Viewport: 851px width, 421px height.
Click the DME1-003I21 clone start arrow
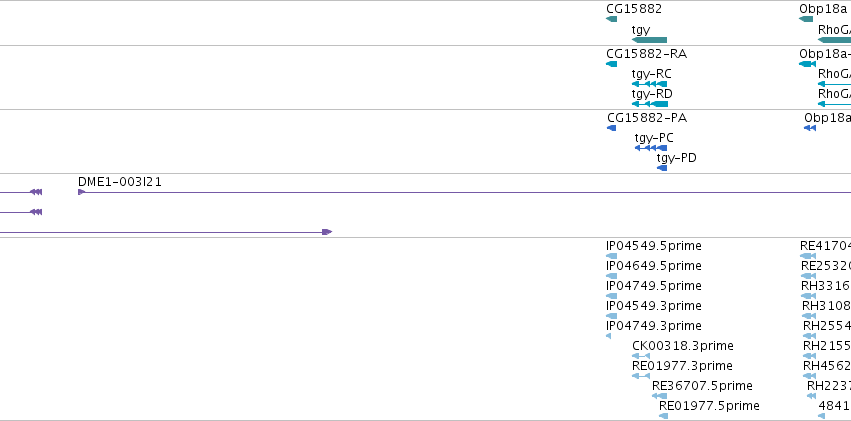click(82, 192)
